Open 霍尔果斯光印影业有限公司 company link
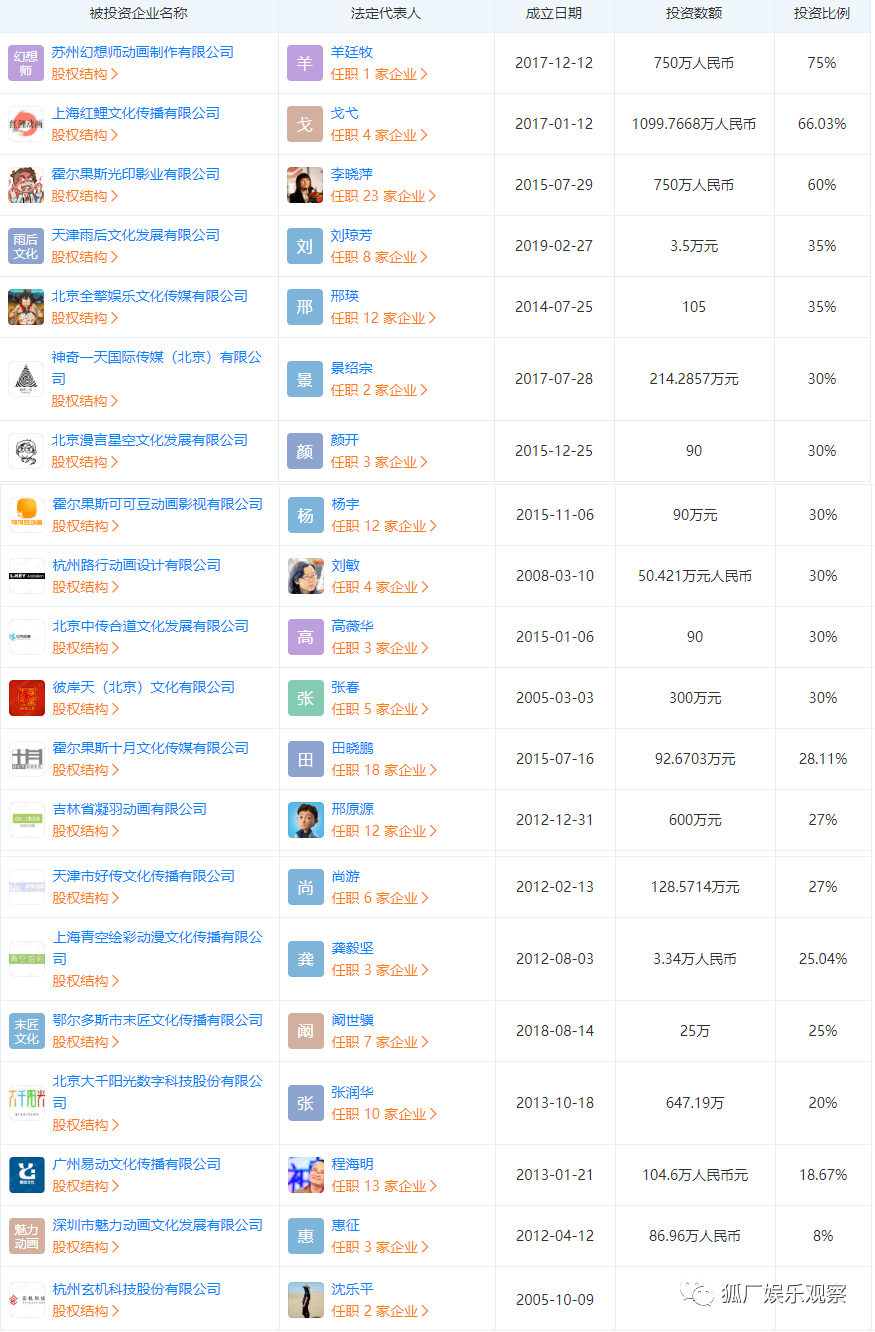Screen dimensions: 875x1332 tap(136, 174)
